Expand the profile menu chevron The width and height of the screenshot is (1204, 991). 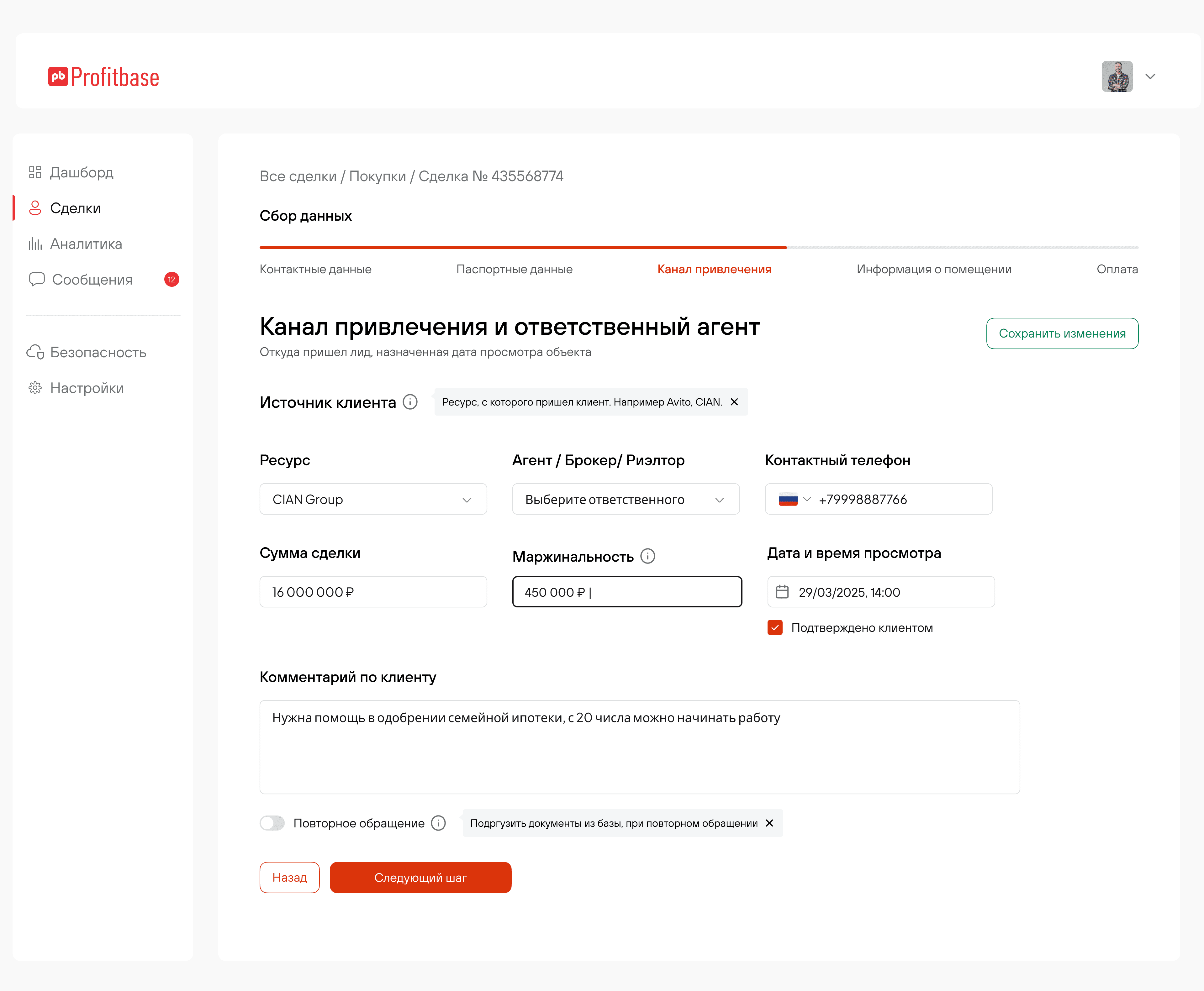(1150, 76)
